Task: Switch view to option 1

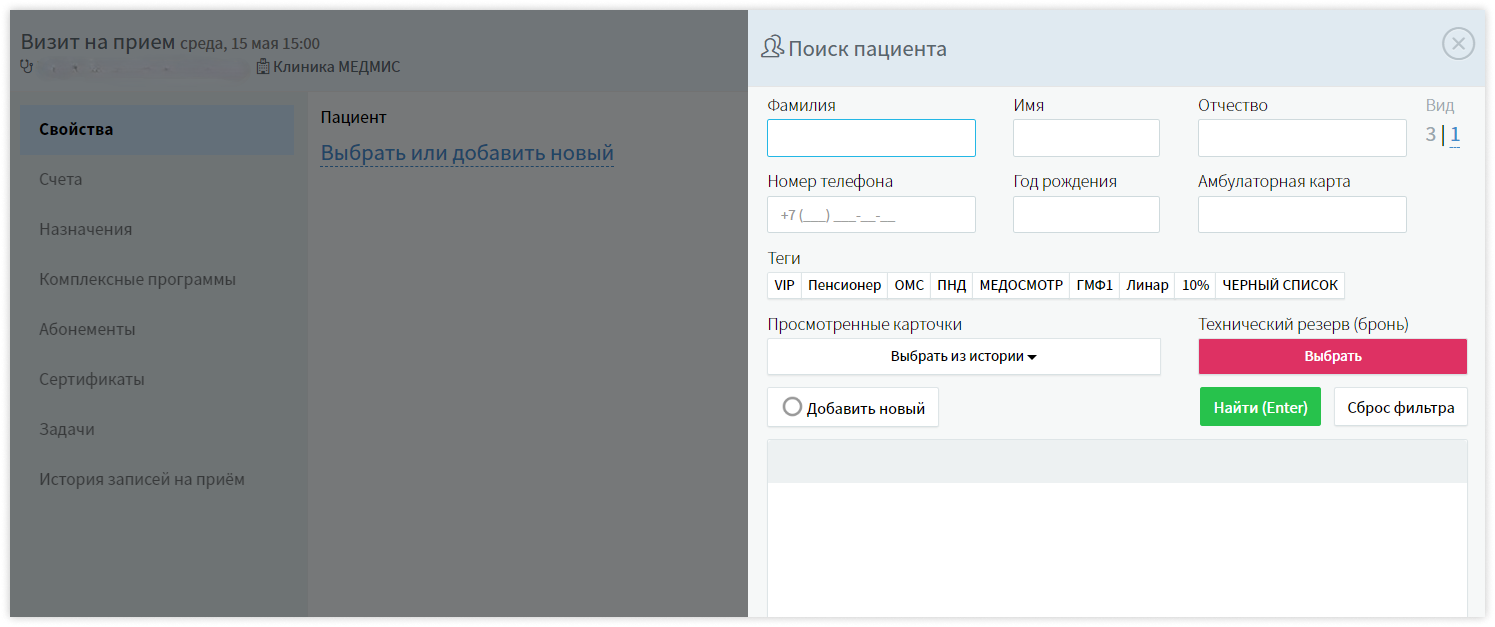Action: point(1455,135)
